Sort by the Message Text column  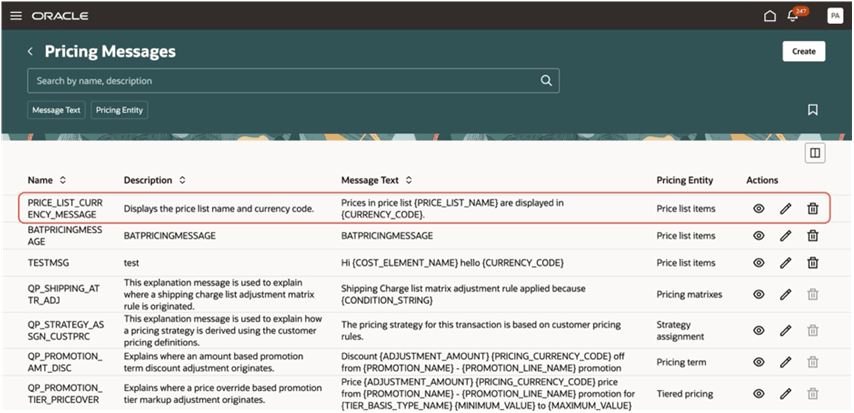pos(408,180)
